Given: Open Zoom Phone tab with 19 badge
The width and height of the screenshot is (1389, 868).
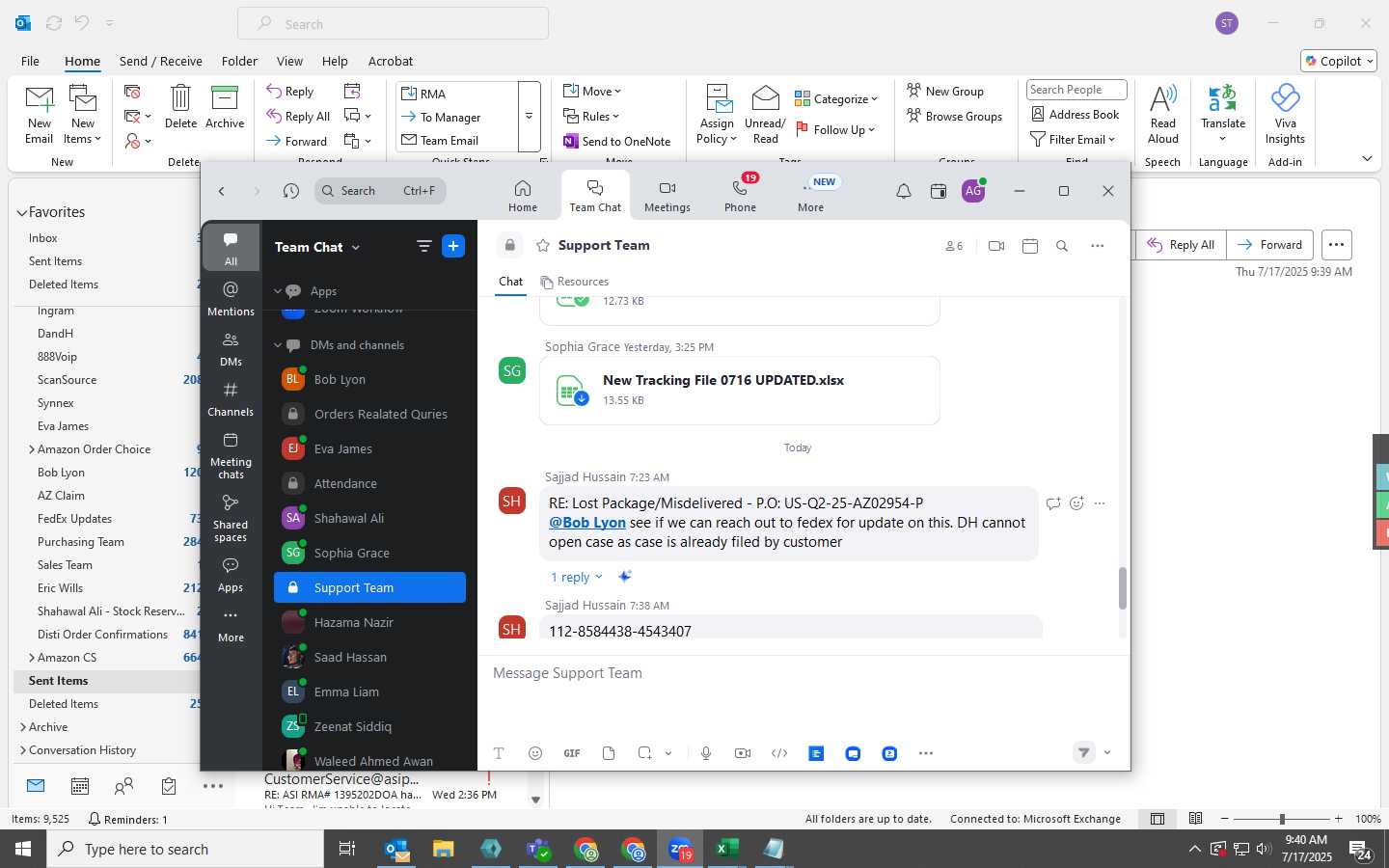Looking at the screenshot, I should tap(741, 194).
